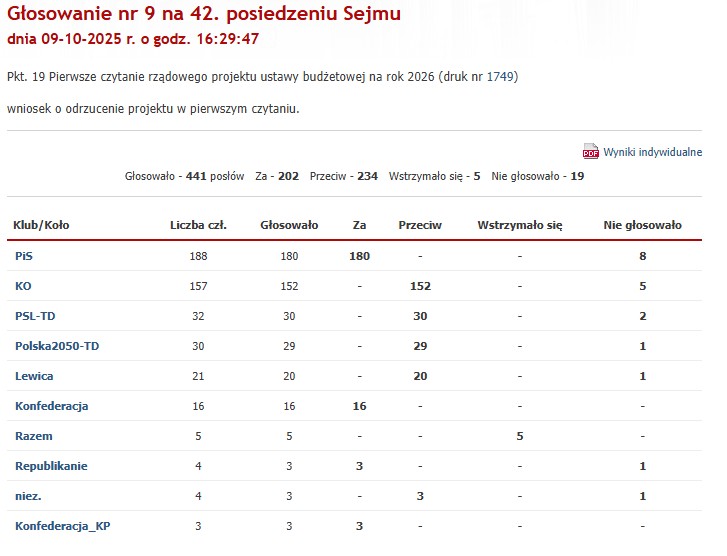Open druk number 1749 link
Screen dimensions: 727x556
pyautogui.click(x=500, y=76)
